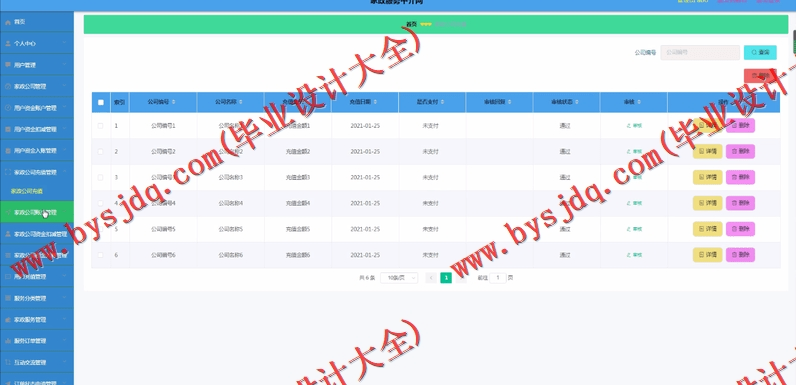The width and height of the screenshot is (796, 385).
Task: Click the 审核 edit icon for 公司编号1
Action: (629, 125)
